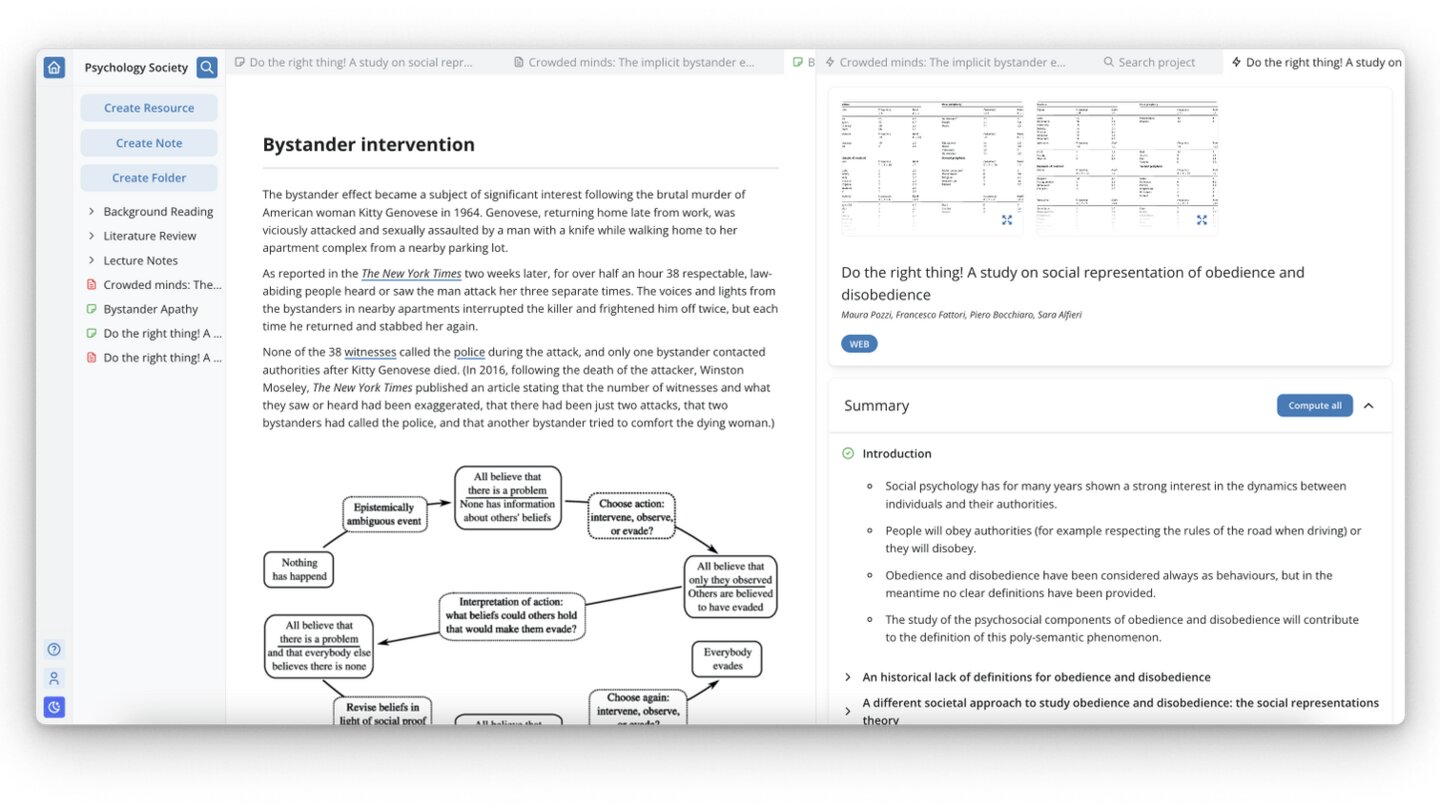Click the author line 'Mauro Pozzi, Francesco Fattori'

coord(961,315)
